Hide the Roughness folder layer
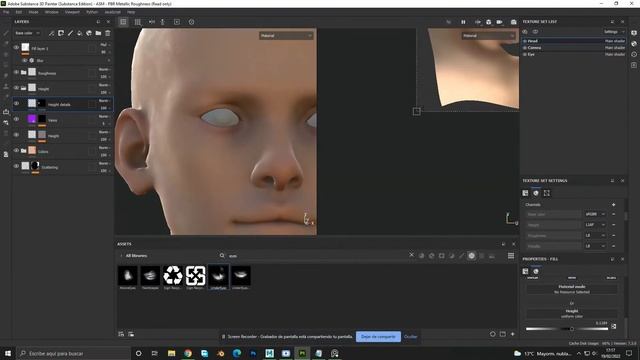 [x=16, y=73]
